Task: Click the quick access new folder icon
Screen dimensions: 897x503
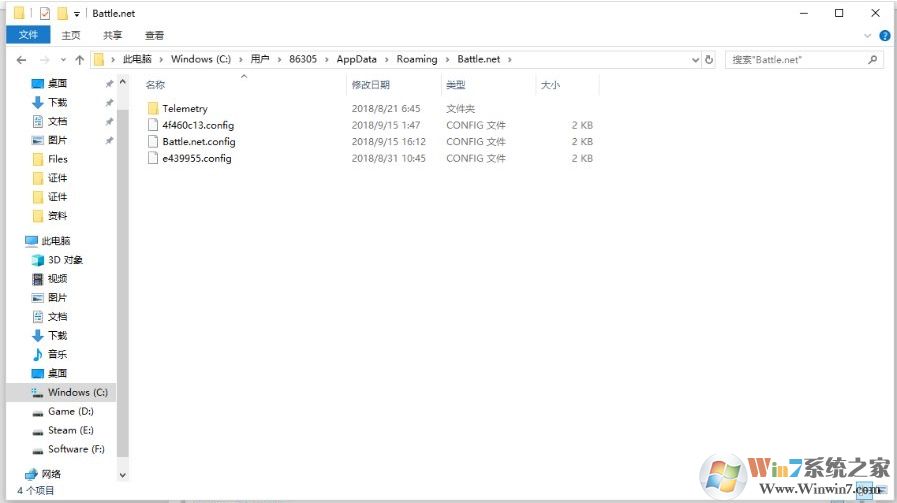Action: coord(62,13)
